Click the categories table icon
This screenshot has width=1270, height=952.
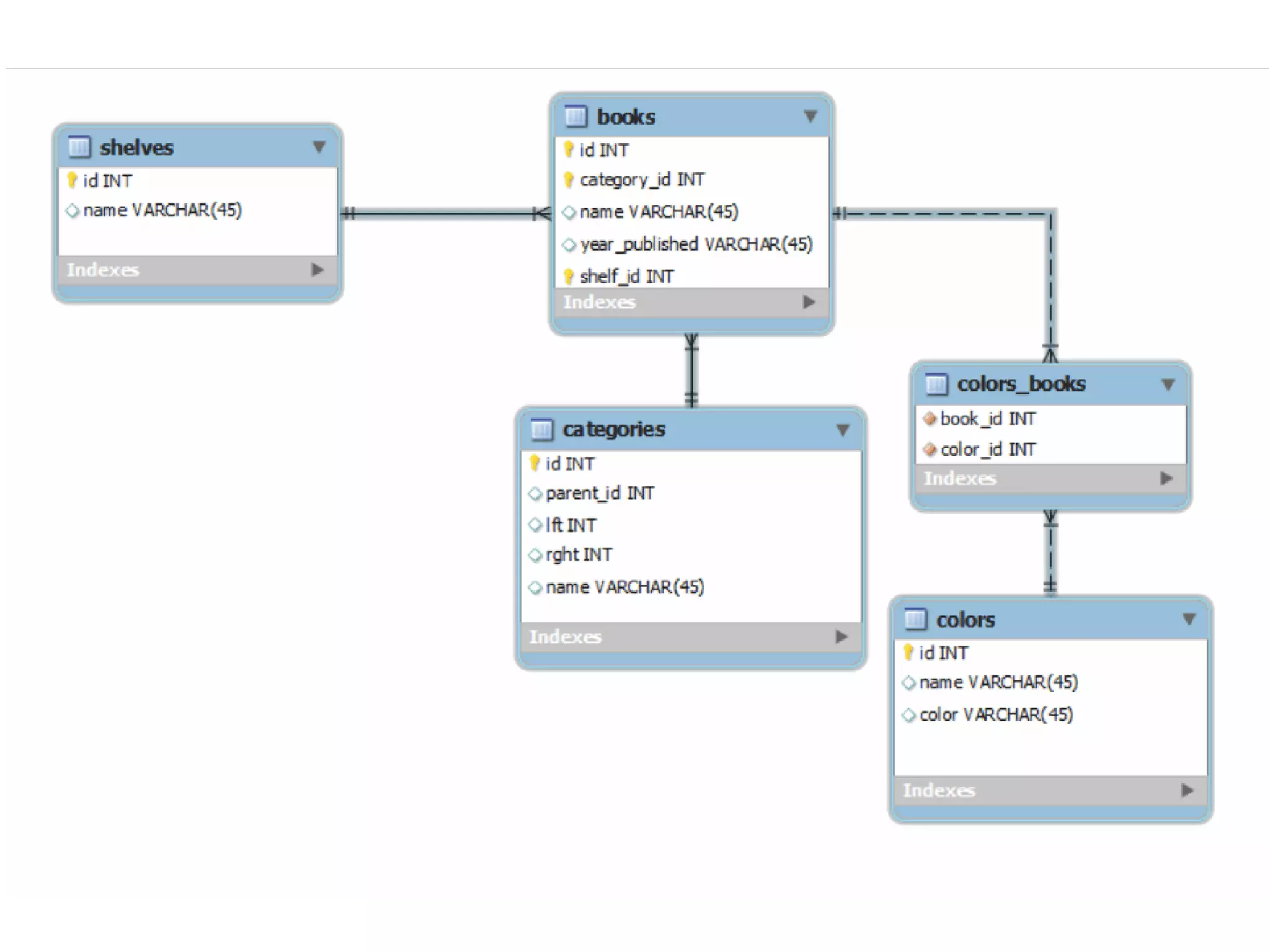[x=541, y=429]
